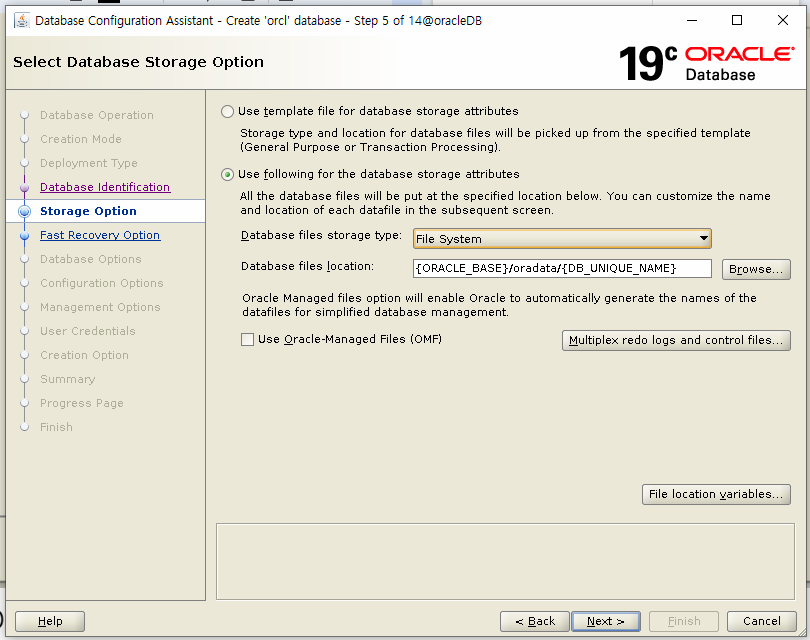
Task: Click the Storage Option step bullet icon
Action: coord(24,211)
